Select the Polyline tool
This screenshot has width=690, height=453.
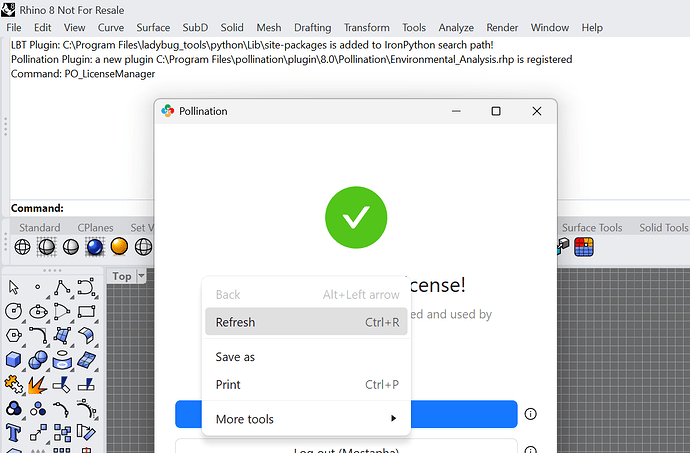(62, 287)
